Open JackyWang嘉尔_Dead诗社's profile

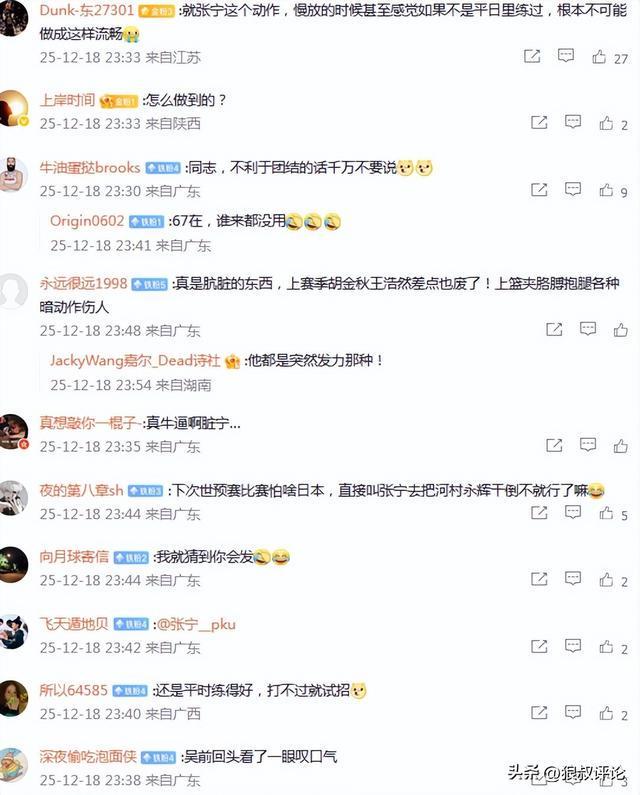(x=135, y=360)
